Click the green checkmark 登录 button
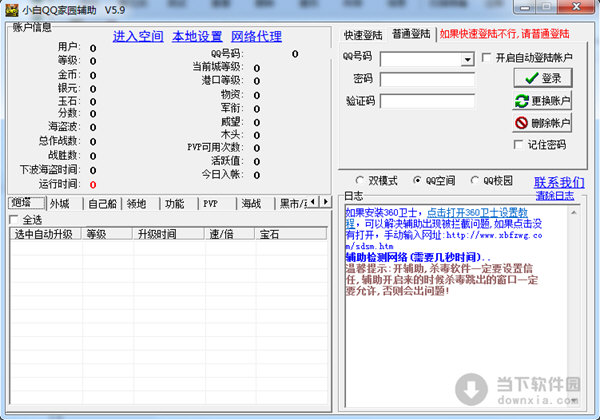Viewport: 600px width, 420px height. click(543, 78)
